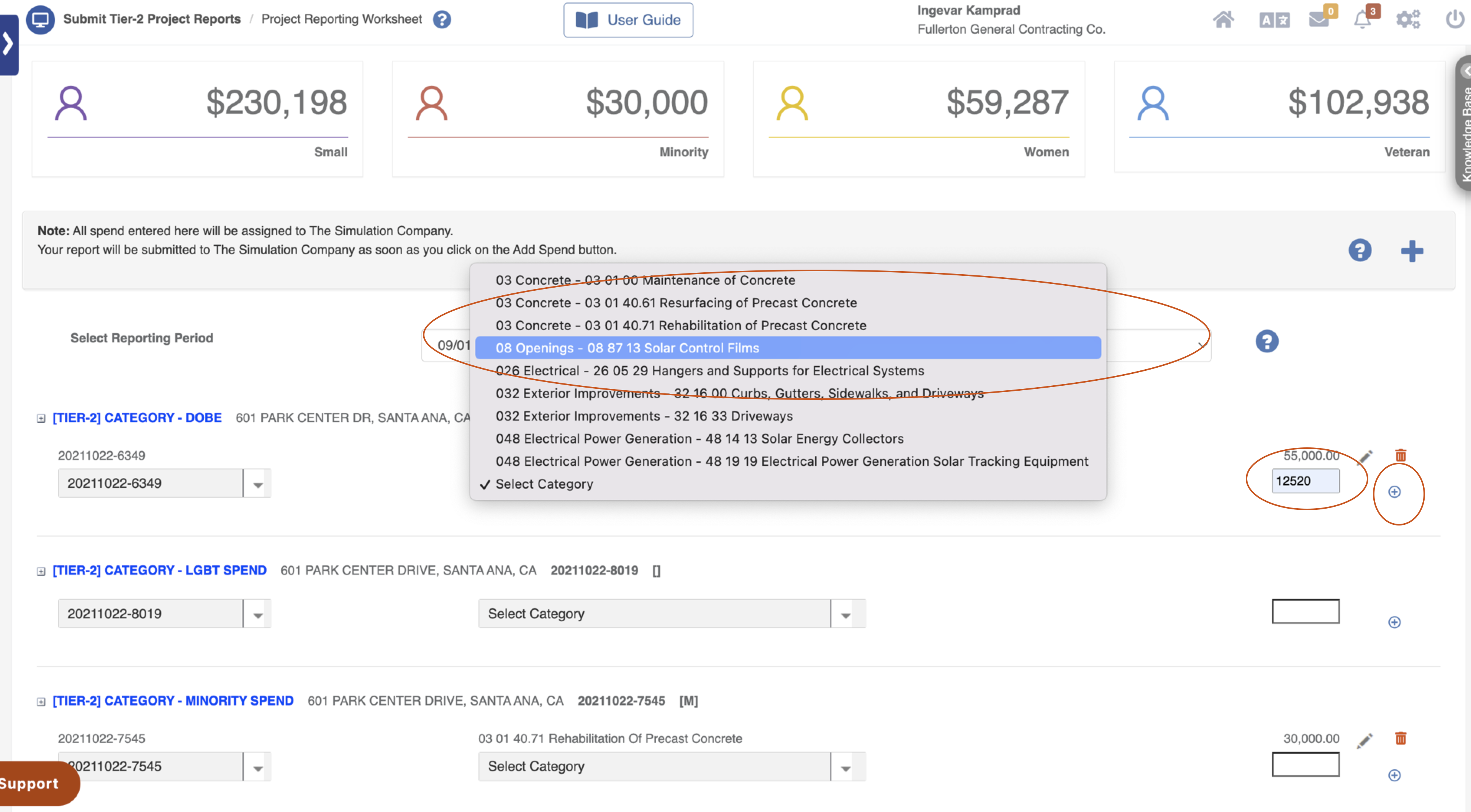Click Project Reporting Worksheet breadcrumb
The image size is (1471, 812).
pyautogui.click(x=341, y=19)
